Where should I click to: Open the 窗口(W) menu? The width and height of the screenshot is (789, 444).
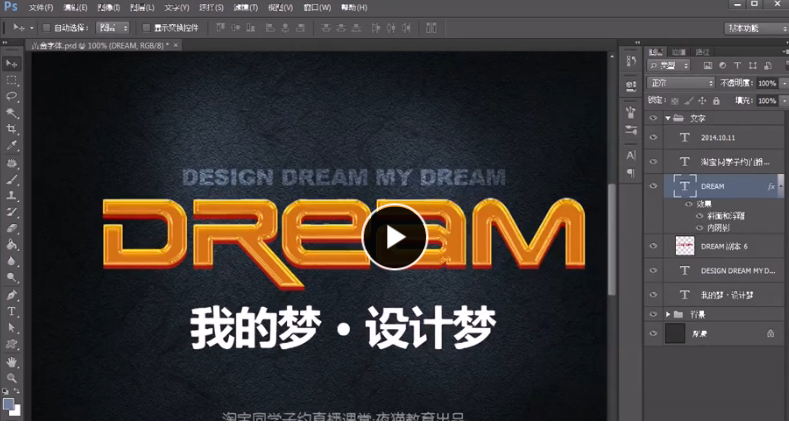click(317, 8)
